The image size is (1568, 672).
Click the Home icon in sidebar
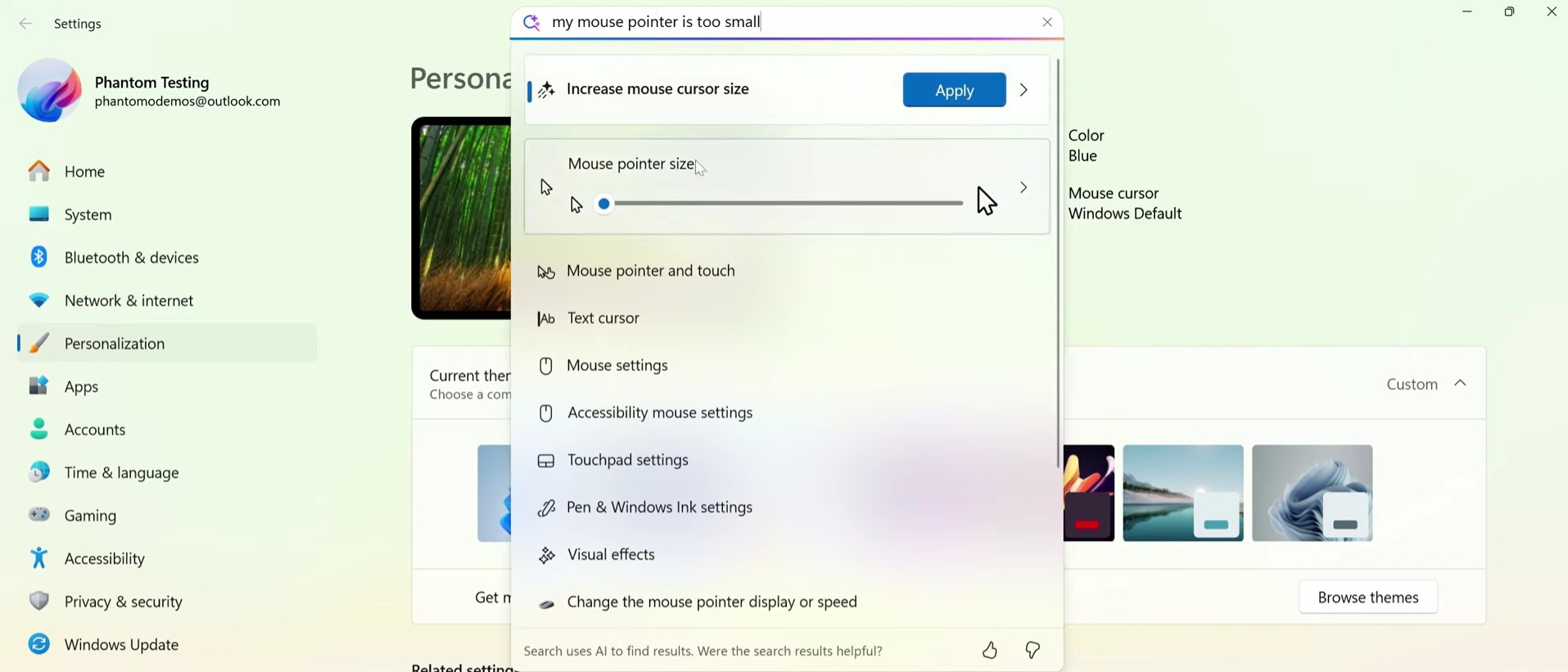click(x=38, y=171)
